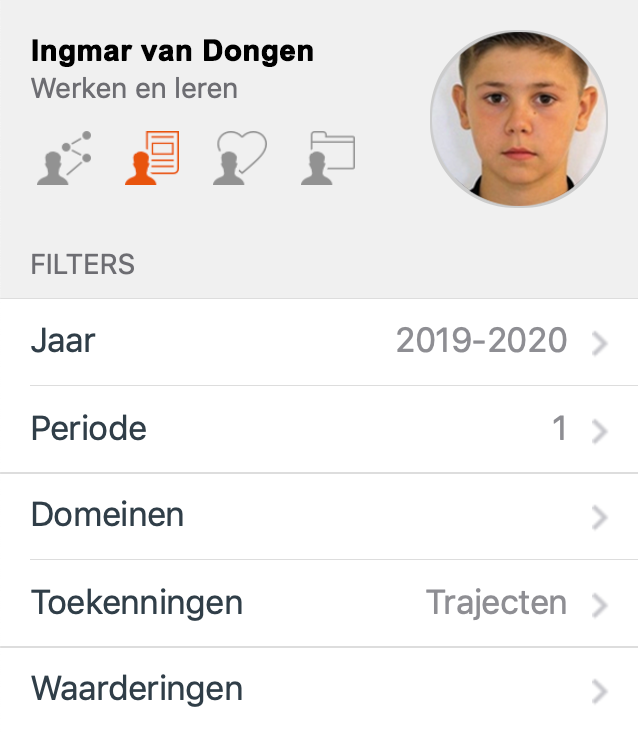The width and height of the screenshot is (638, 733).
Task: Change the Trajecten assignment value
Action: point(496,603)
